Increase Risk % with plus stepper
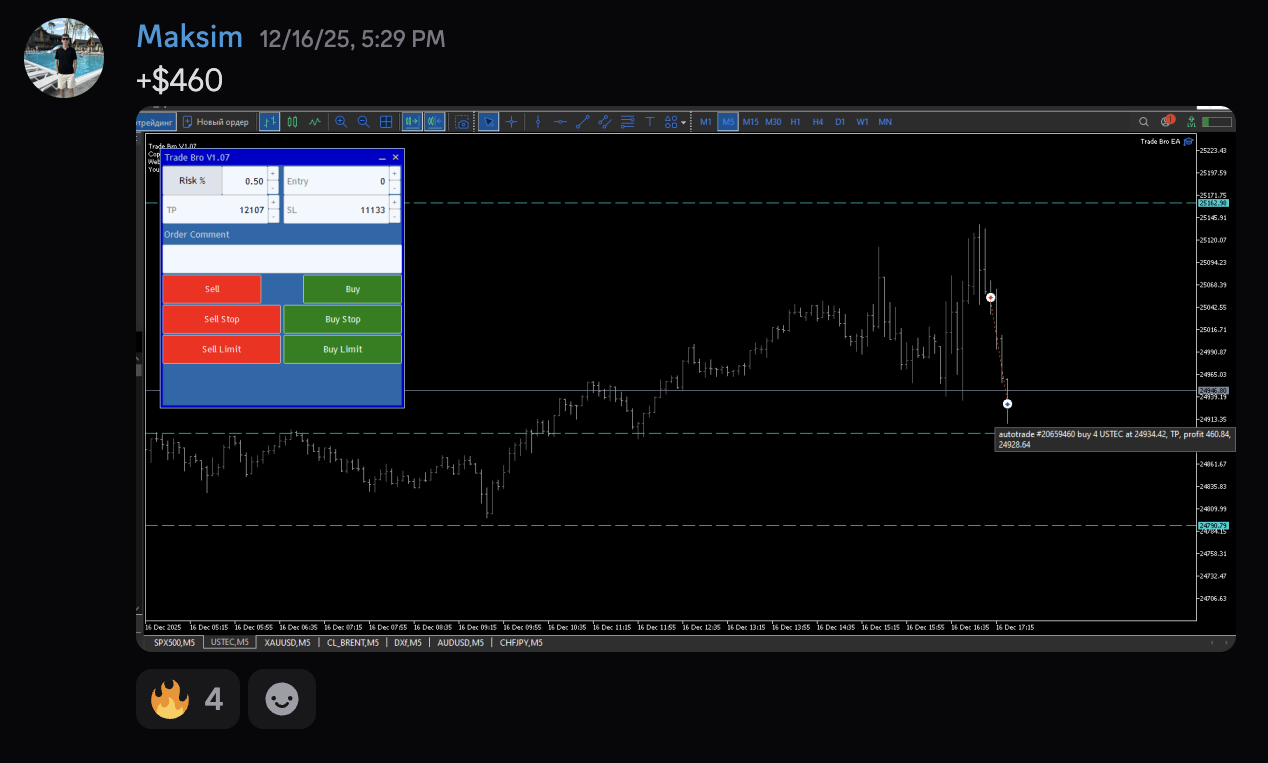The height and width of the screenshot is (763, 1268). tap(273, 174)
